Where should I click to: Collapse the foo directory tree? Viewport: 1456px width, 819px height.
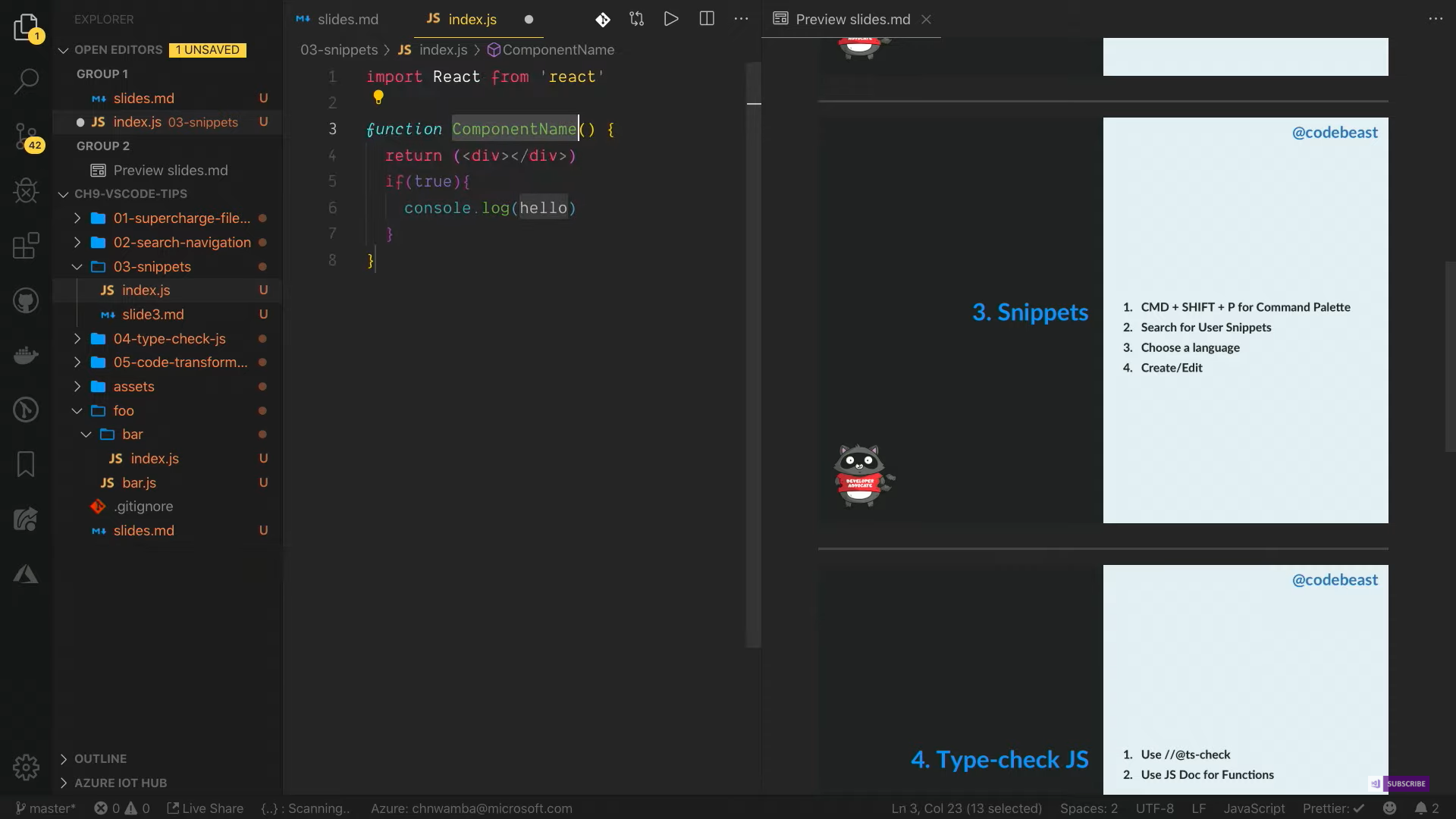74,411
